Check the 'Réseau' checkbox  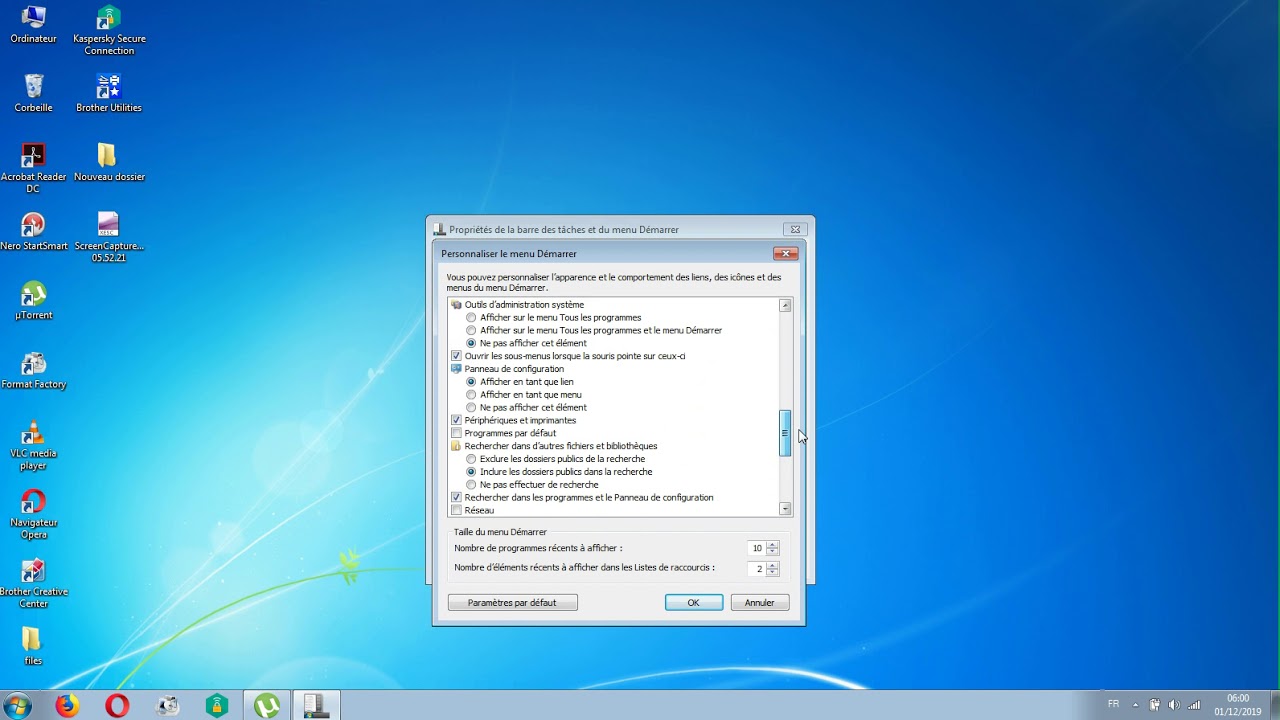(457, 511)
